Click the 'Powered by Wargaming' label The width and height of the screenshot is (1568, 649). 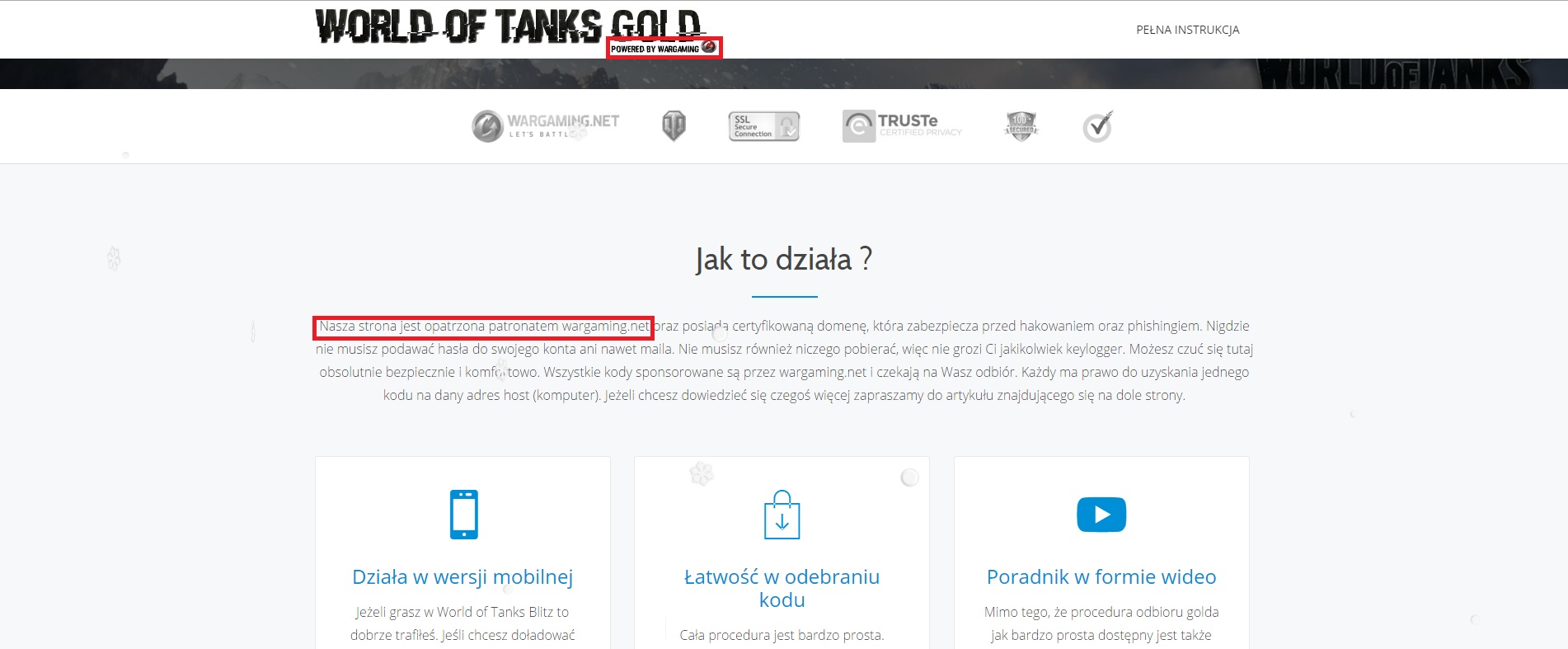click(x=664, y=48)
